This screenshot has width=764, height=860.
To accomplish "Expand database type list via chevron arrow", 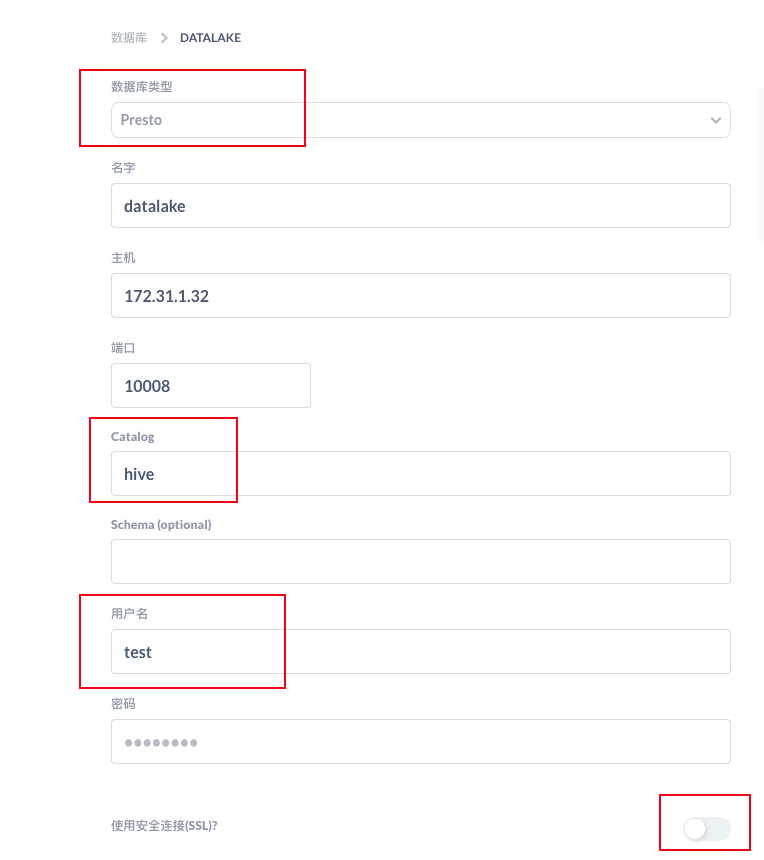I will (x=716, y=120).
